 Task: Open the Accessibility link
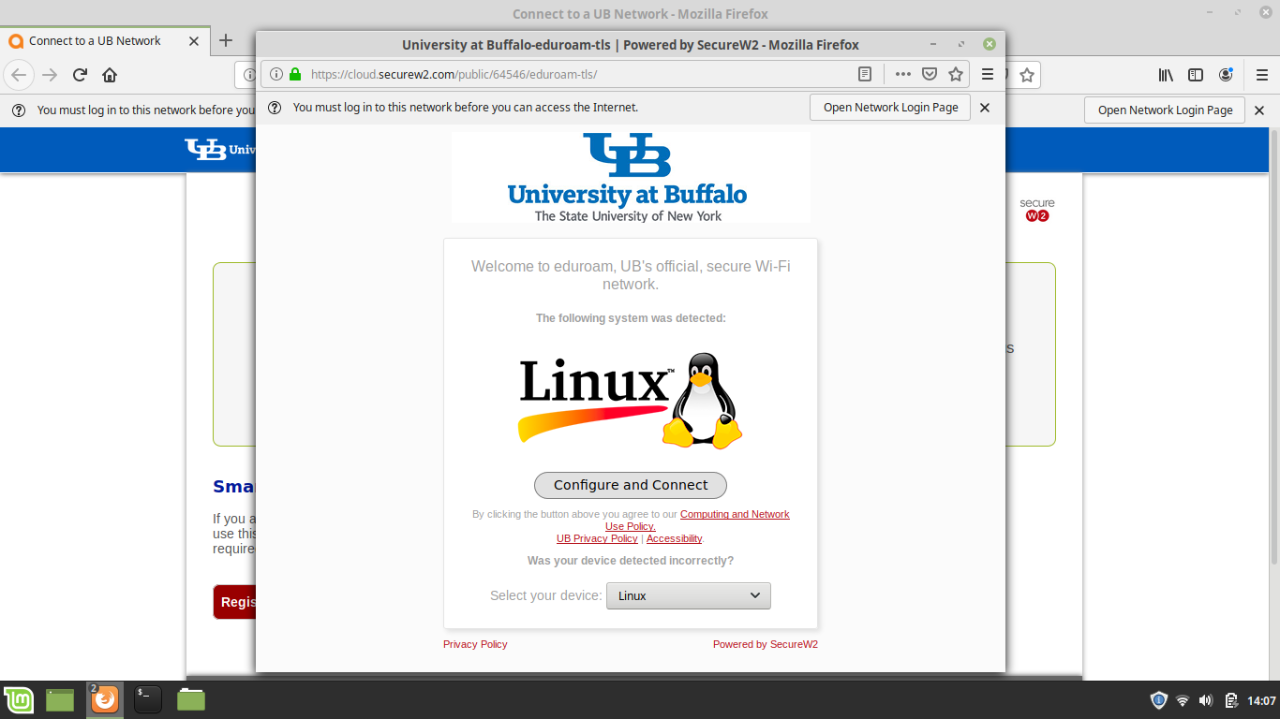pyautogui.click(x=674, y=538)
